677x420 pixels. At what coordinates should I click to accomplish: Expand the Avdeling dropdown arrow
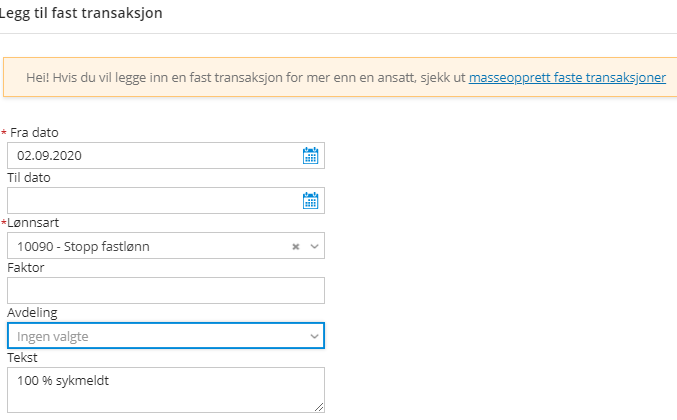coord(314,336)
